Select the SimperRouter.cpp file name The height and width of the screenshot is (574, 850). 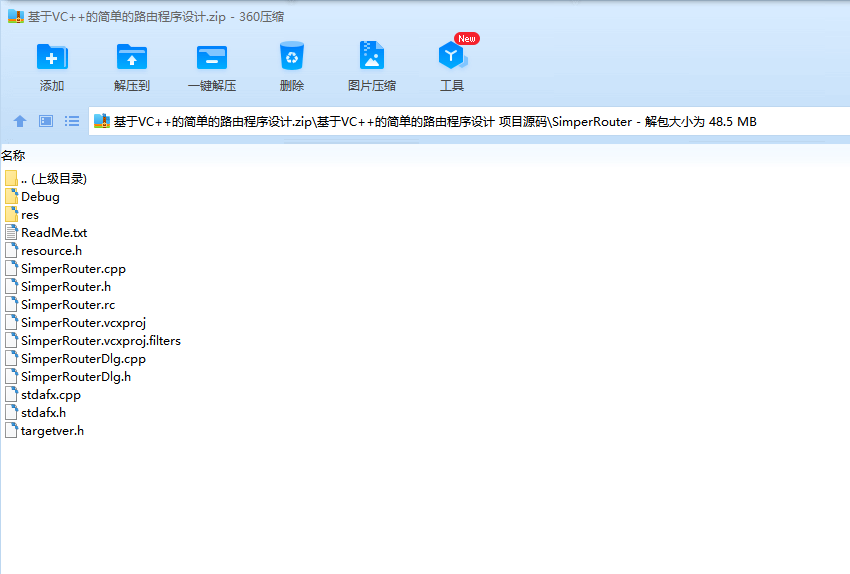pyautogui.click(x=73, y=269)
